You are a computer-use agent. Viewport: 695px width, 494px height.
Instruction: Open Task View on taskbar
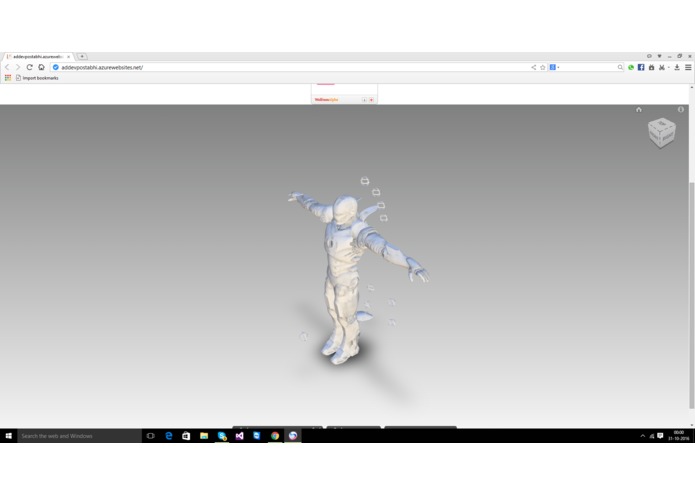pos(150,436)
